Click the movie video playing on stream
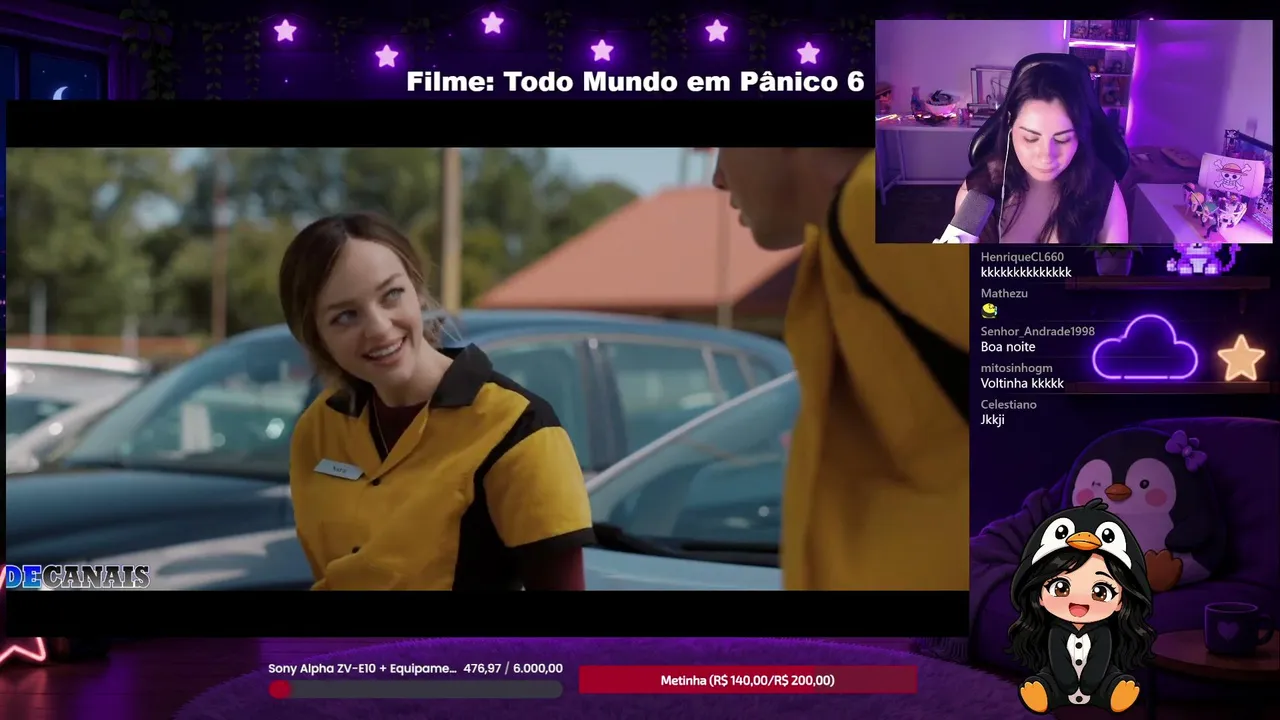The width and height of the screenshot is (1280, 720). point(488,369)
